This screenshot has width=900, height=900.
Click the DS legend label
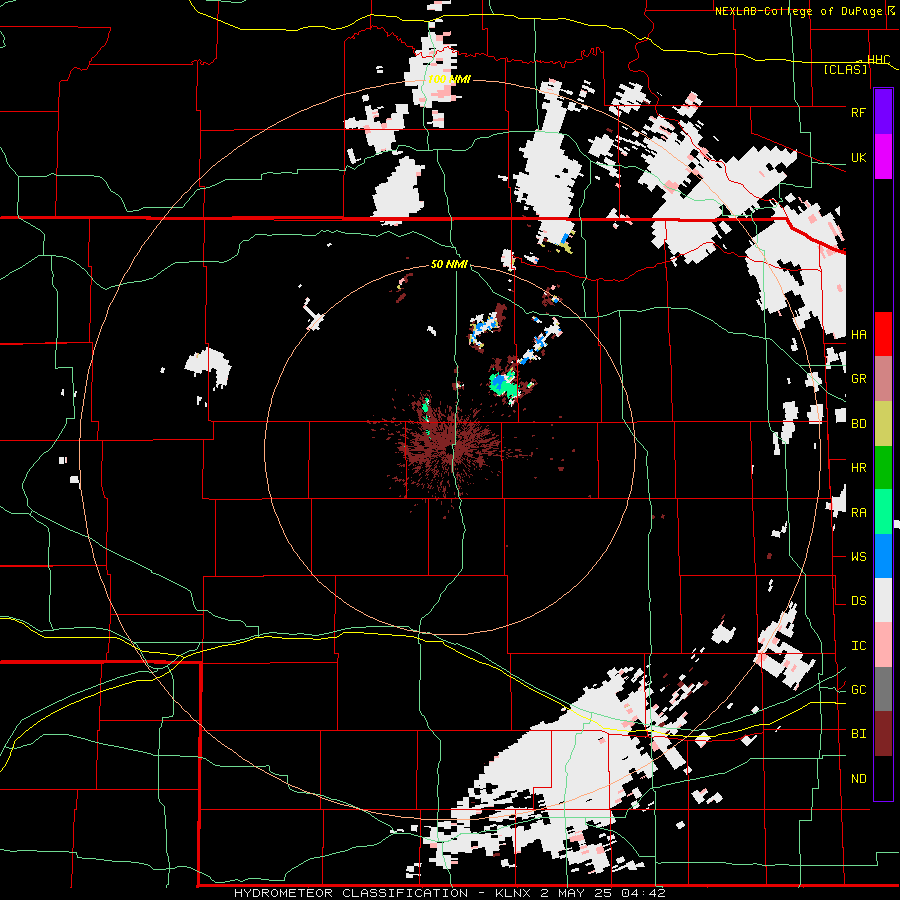[858, 600]
